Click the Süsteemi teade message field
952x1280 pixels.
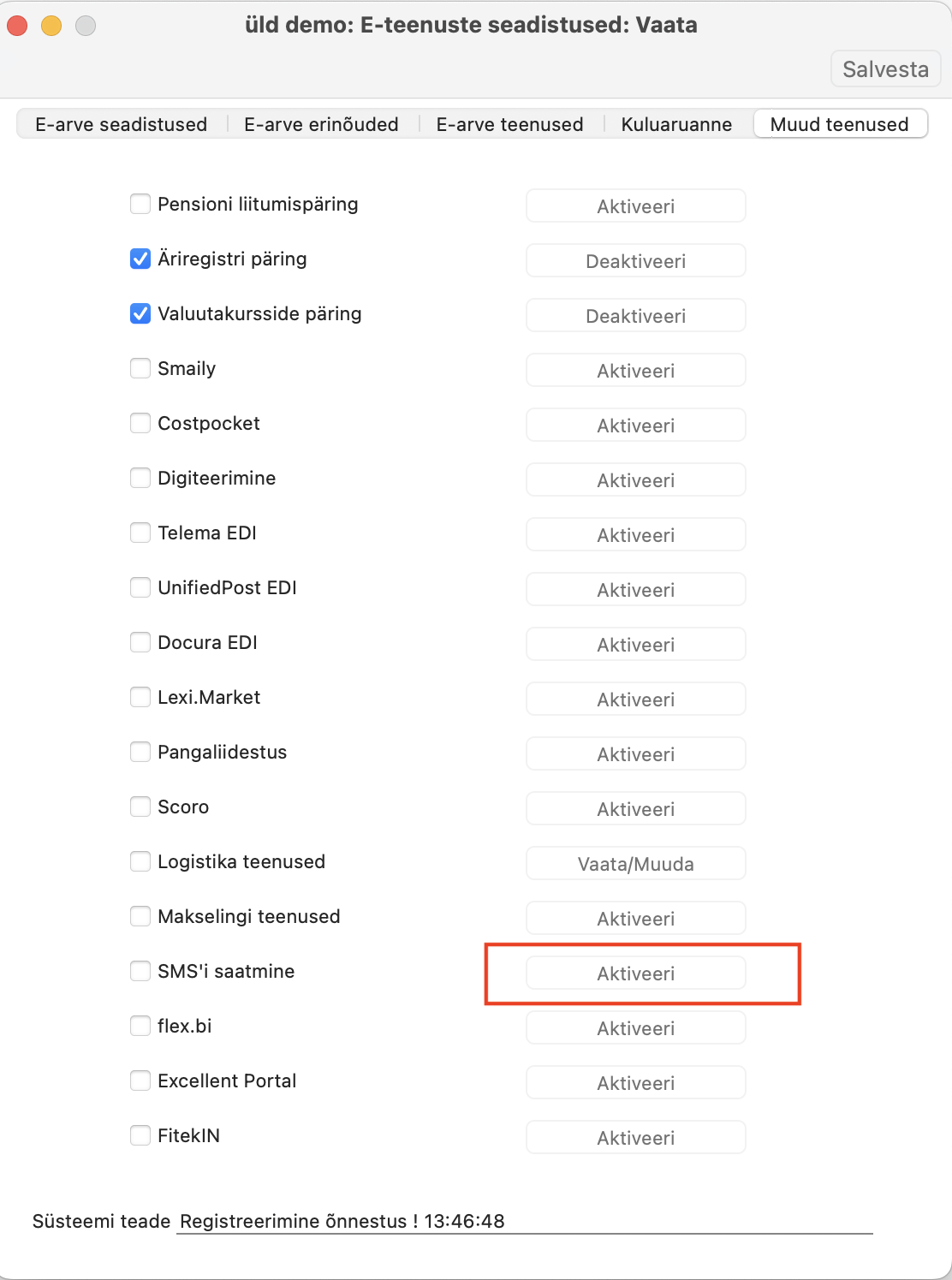pyautogui.click(x=524, y=1221)
